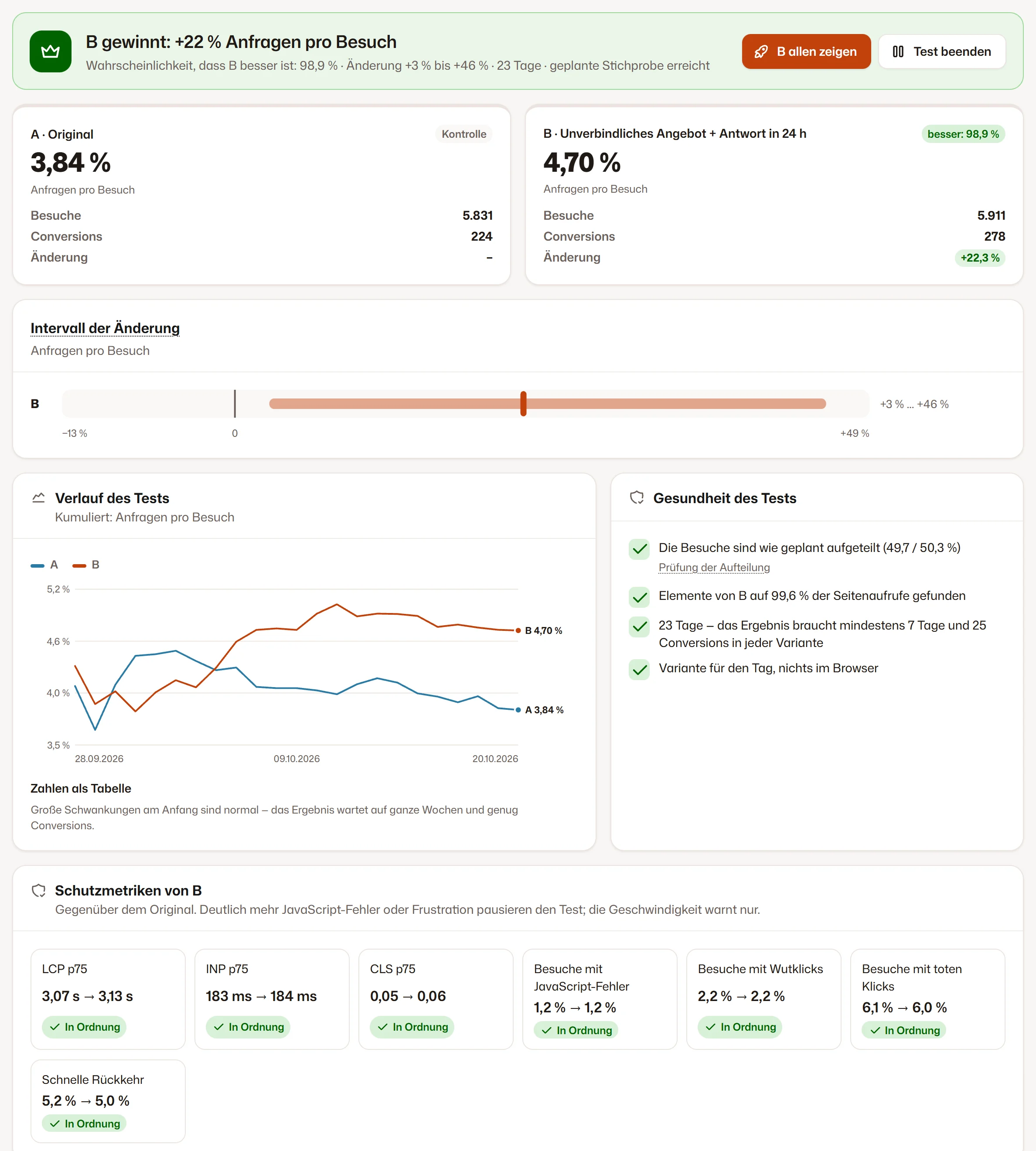Open the Prüfung der Aufteilung link

[x=714, y=568]
